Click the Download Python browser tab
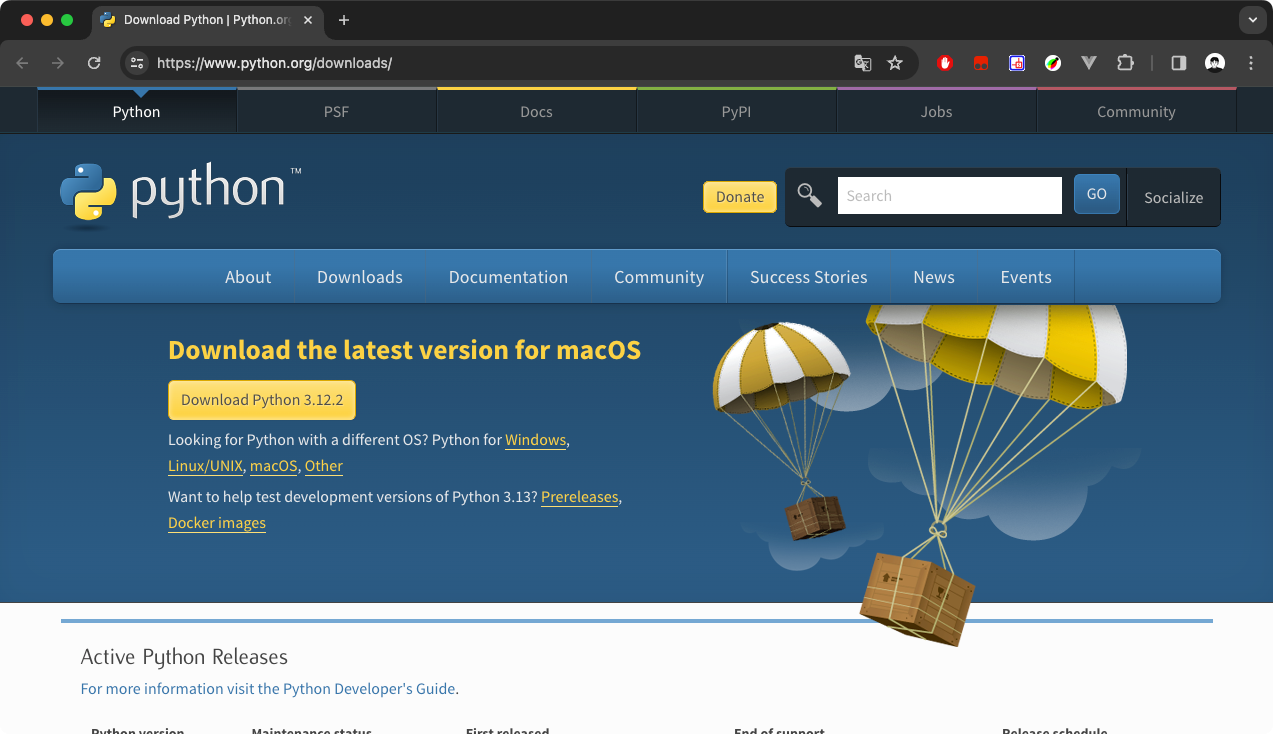 pyautogui.click(x=208, y=20)
